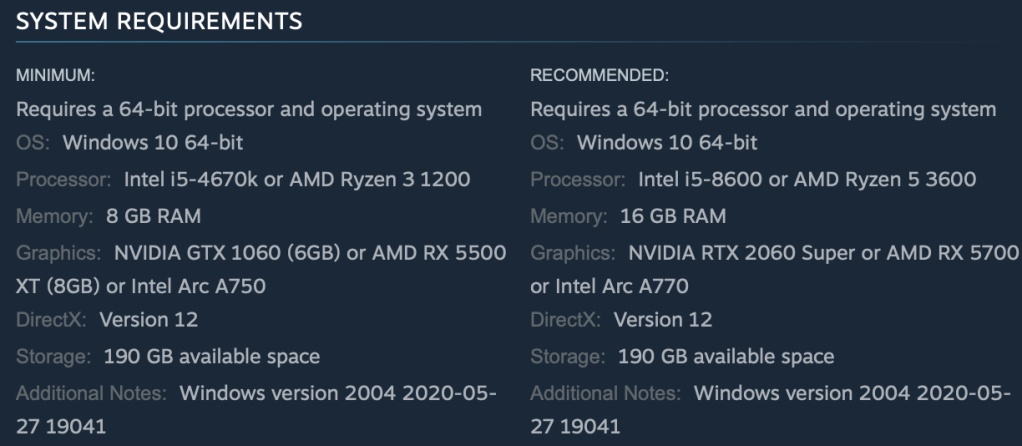The width and height of the screenshot is (1022, 446).
Task: Click the 64-bit processor line under Recommended
Action: point(763,108)
